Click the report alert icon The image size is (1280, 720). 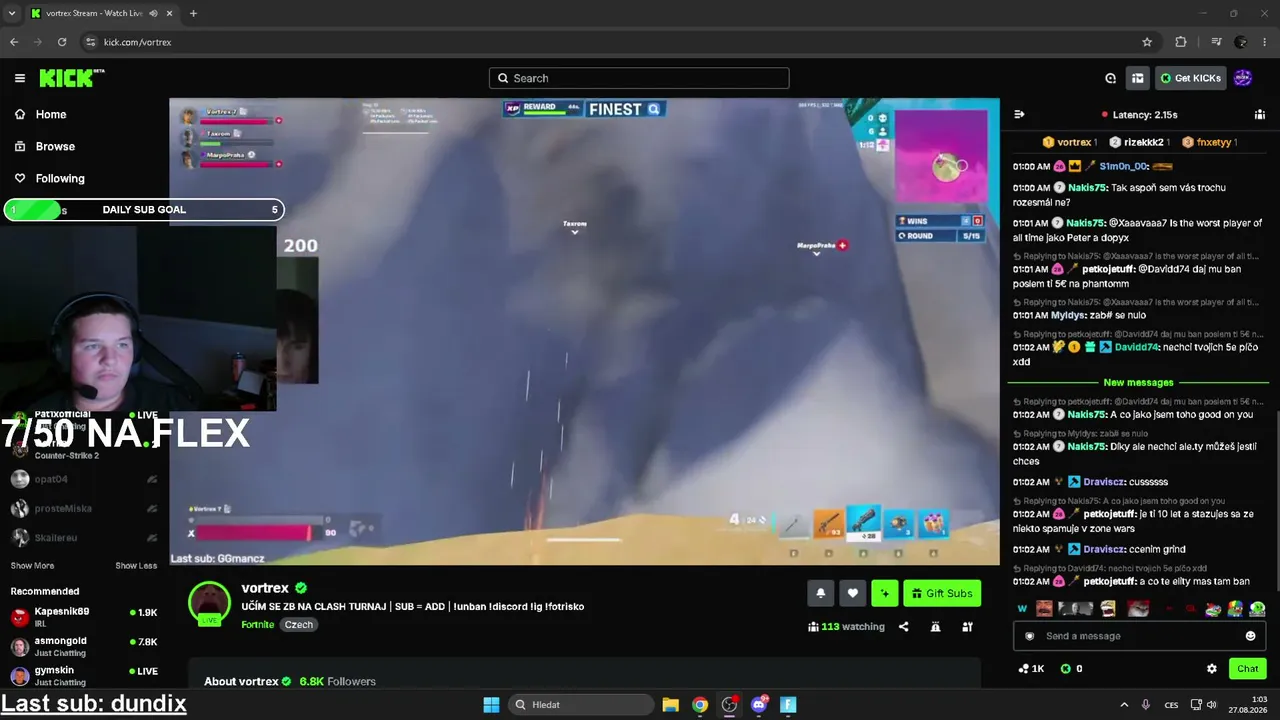(935, 627)
